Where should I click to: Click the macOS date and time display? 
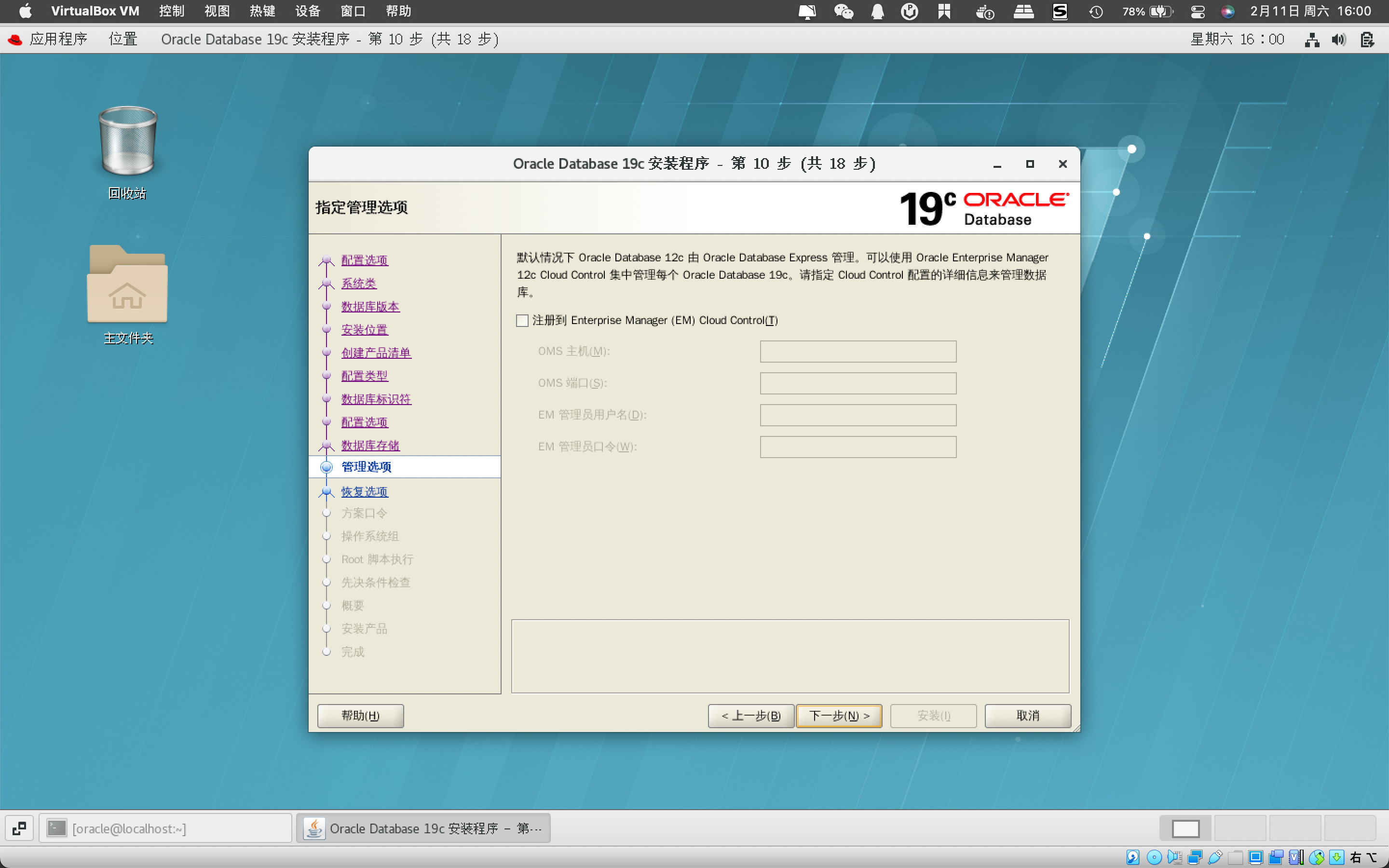point(1310,11)
